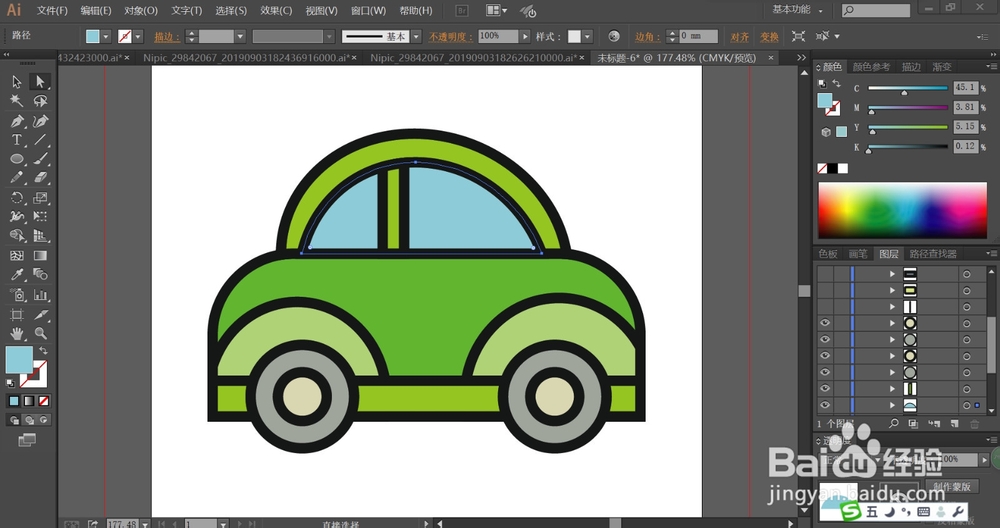Toggle visibility eye of bottom layer item
Viewport: 1000px width, 528px height.
[825, 405]
